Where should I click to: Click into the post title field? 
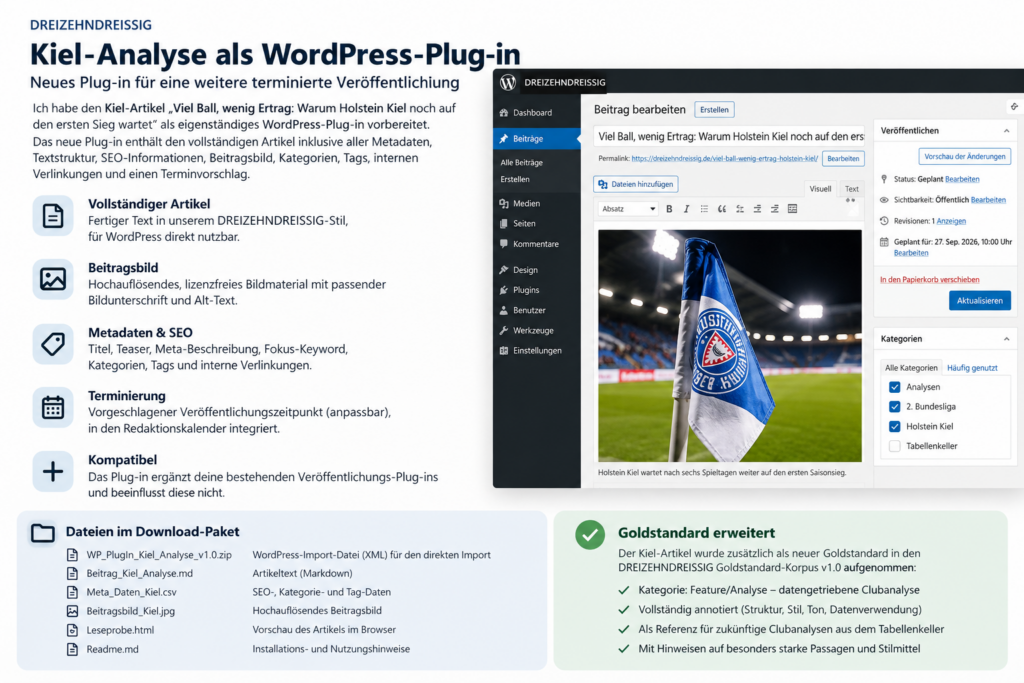[729, 136]
